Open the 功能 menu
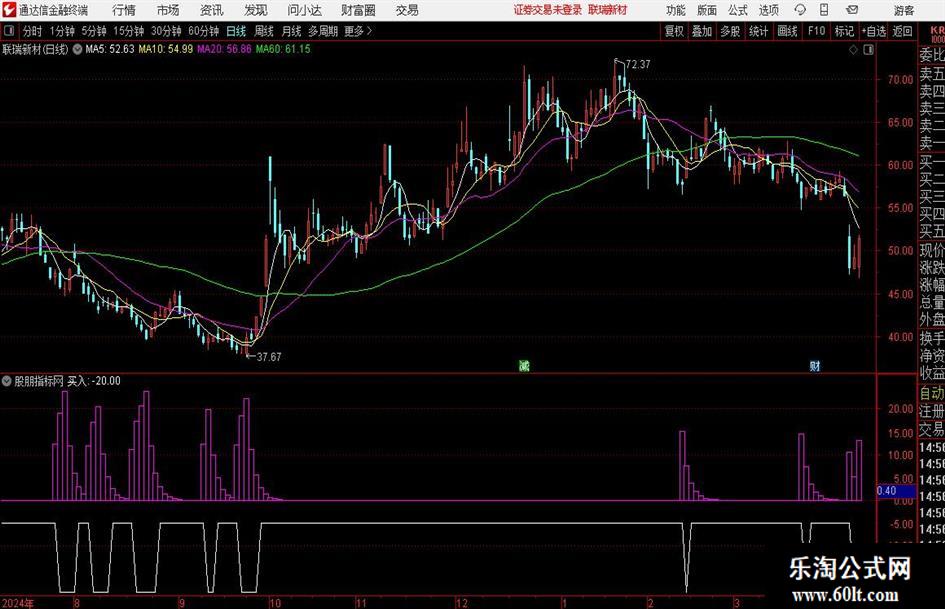This screenshot has width=945, height=609. pos(676,10)
